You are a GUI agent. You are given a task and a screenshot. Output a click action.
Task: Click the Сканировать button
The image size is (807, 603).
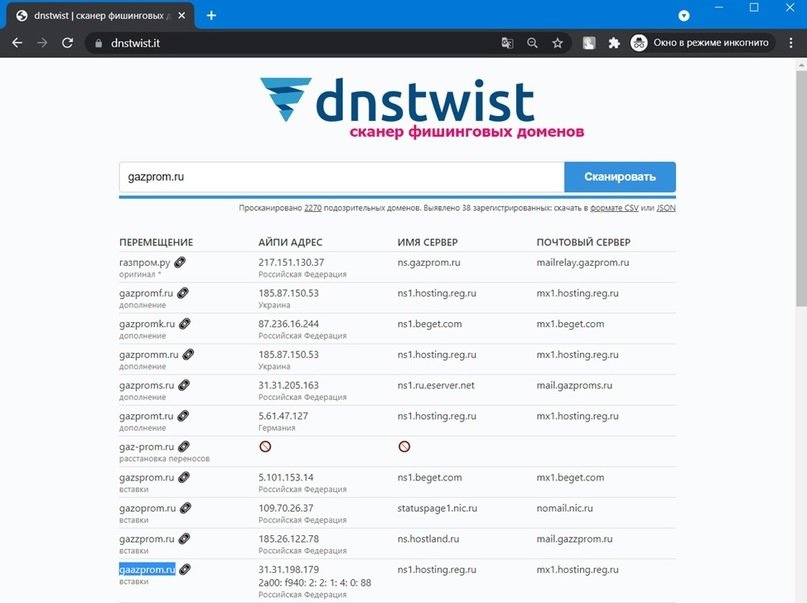pos(620,177)
